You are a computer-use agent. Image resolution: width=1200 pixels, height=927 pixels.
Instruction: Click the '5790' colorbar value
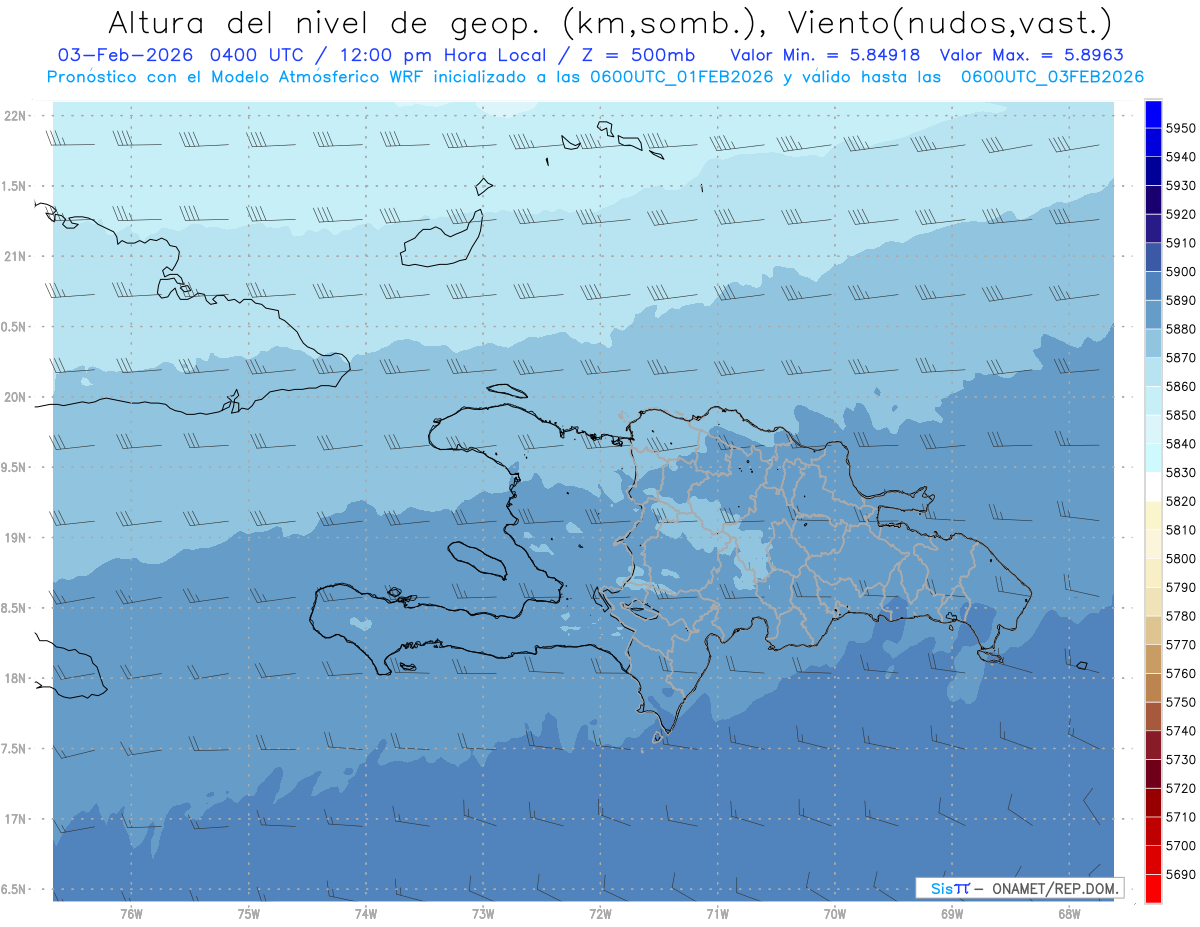pyautogui.click(x=1181, y=587)
